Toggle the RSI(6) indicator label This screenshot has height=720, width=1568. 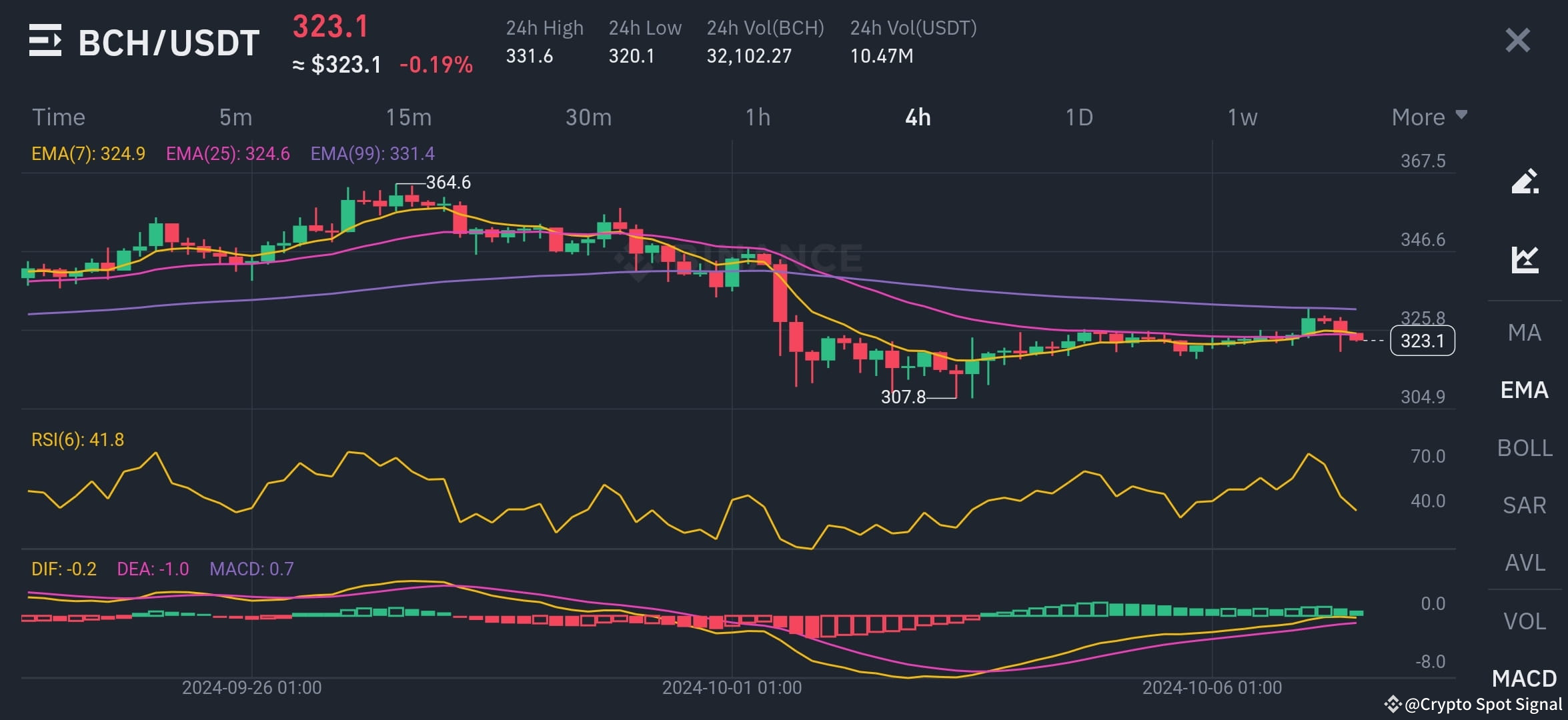78,440
